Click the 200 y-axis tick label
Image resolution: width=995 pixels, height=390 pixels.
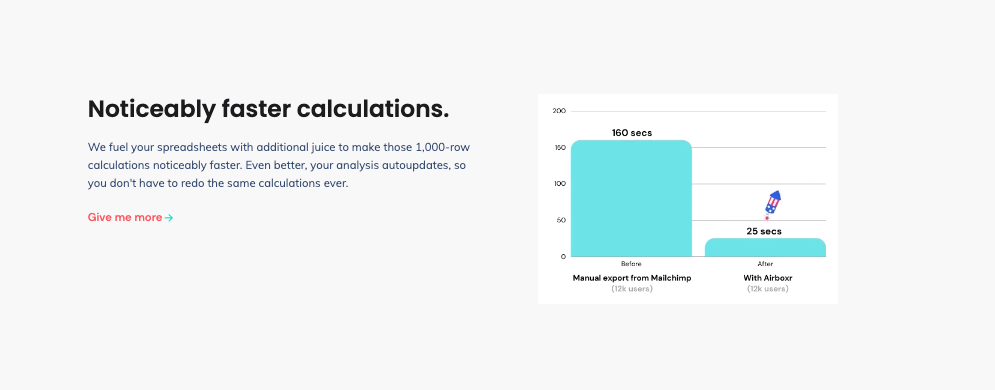[559, 111]
